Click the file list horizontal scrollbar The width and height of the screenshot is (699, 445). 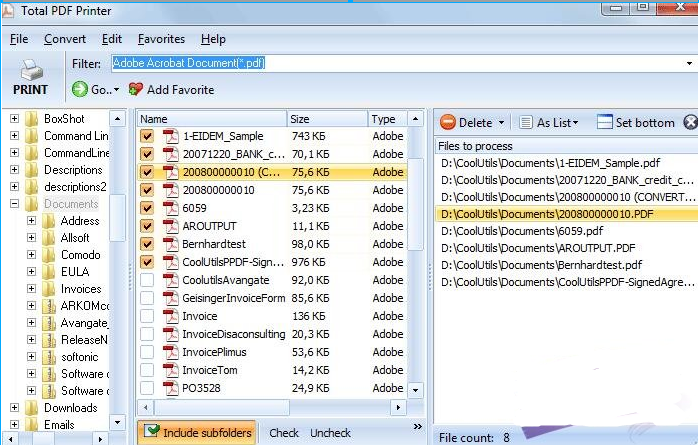(270, 408)
